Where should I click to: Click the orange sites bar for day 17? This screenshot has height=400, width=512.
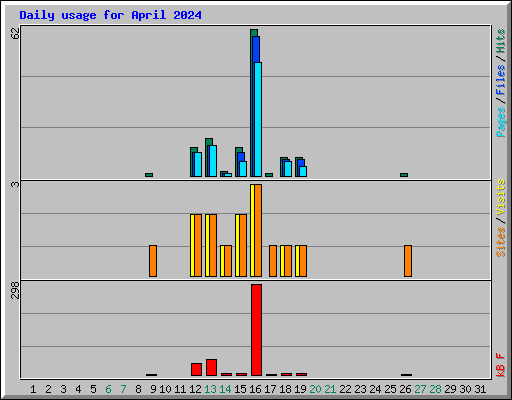273,261
